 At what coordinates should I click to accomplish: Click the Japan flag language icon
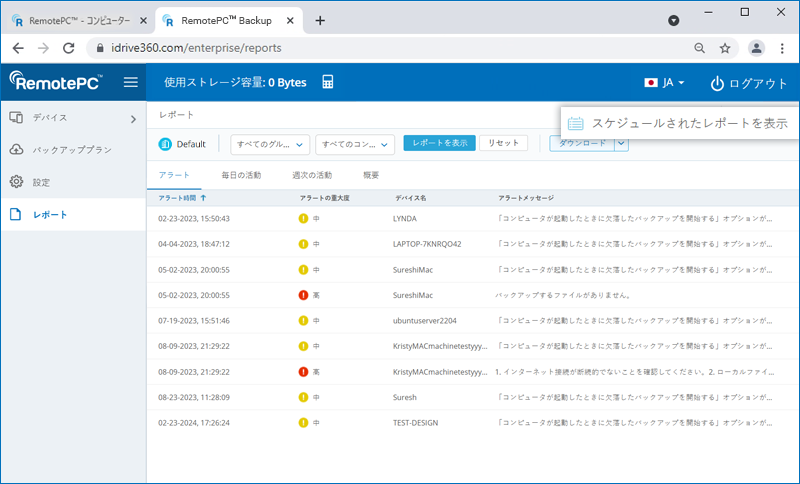[x=651, y=83]
